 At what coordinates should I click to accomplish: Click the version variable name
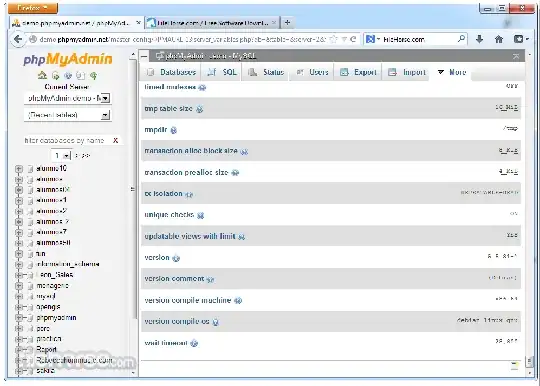[x=157, y=258]
